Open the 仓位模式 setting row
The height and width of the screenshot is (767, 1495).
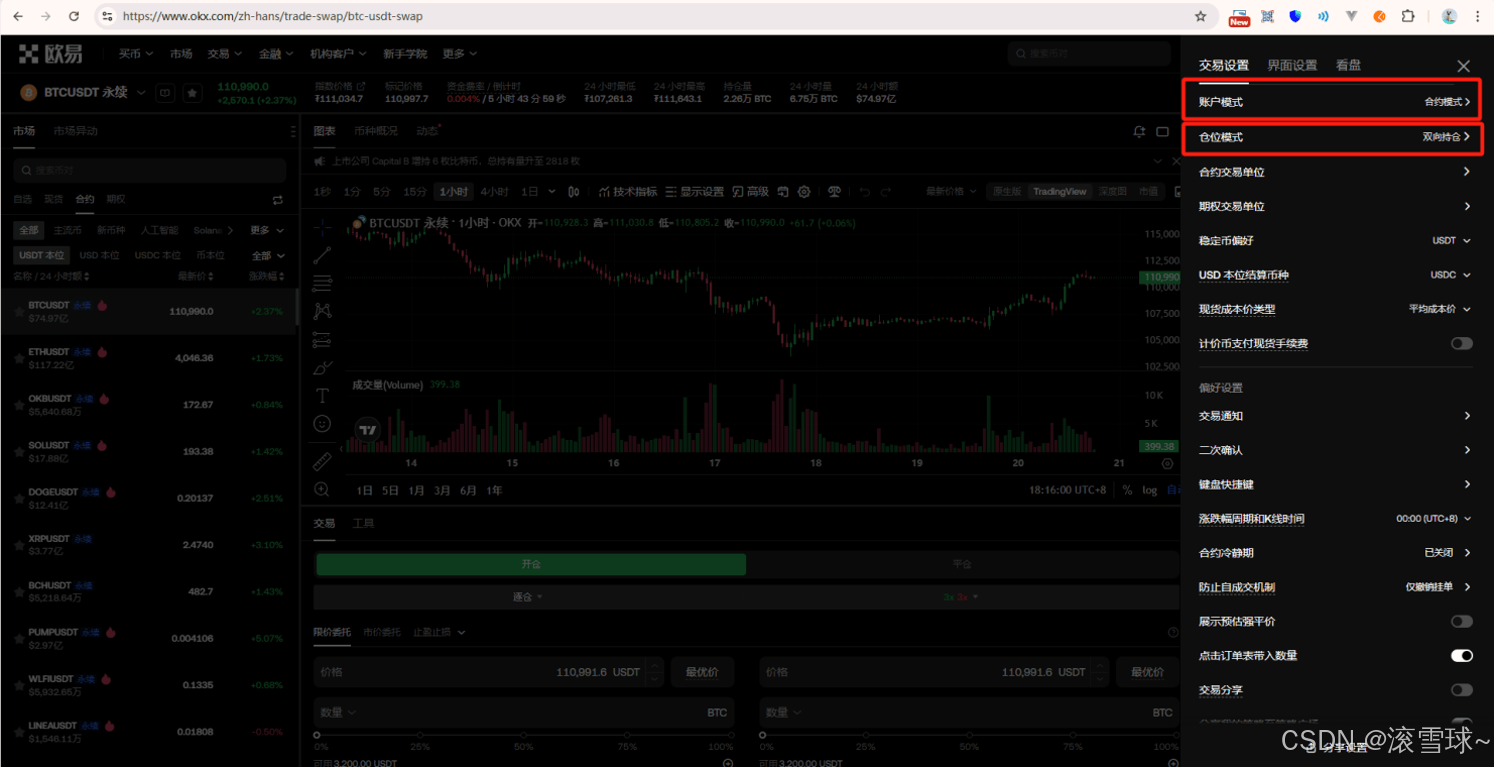(x=1334, y=137)
